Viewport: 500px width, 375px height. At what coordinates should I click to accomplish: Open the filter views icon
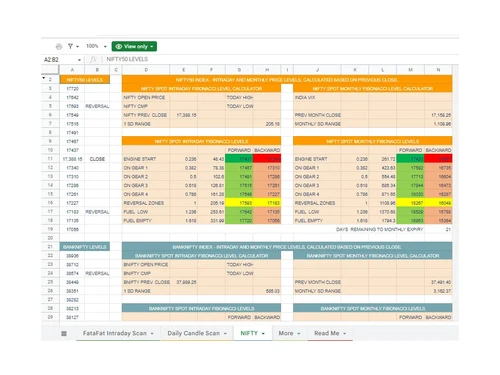[70, 46]
